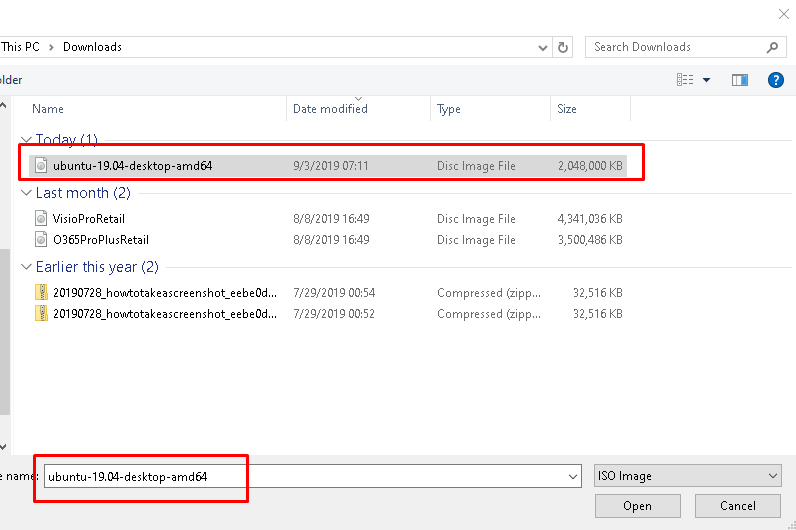The height and width of the screenshot is (530, 796).
Task: Click the Cancel button
Action: tap(738, 506)
